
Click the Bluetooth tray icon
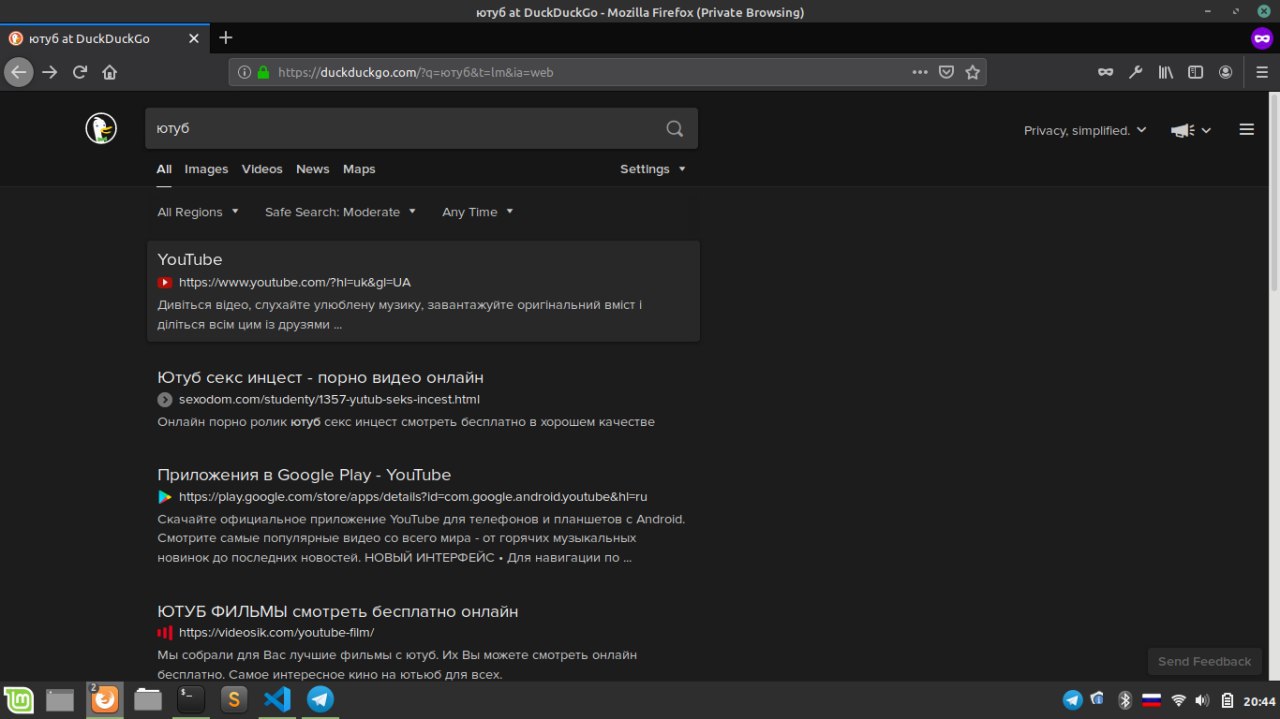1124,700
